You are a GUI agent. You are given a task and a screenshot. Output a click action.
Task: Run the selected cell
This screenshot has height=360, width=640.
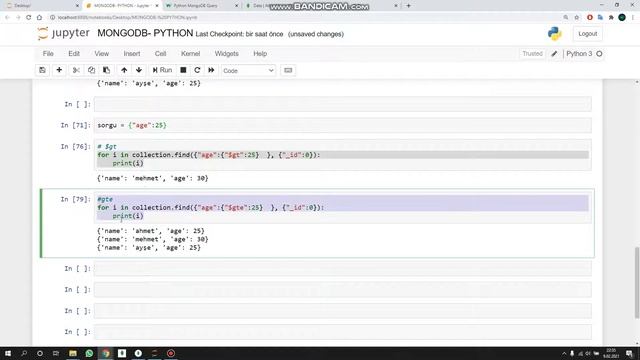[x=162, y=70]
